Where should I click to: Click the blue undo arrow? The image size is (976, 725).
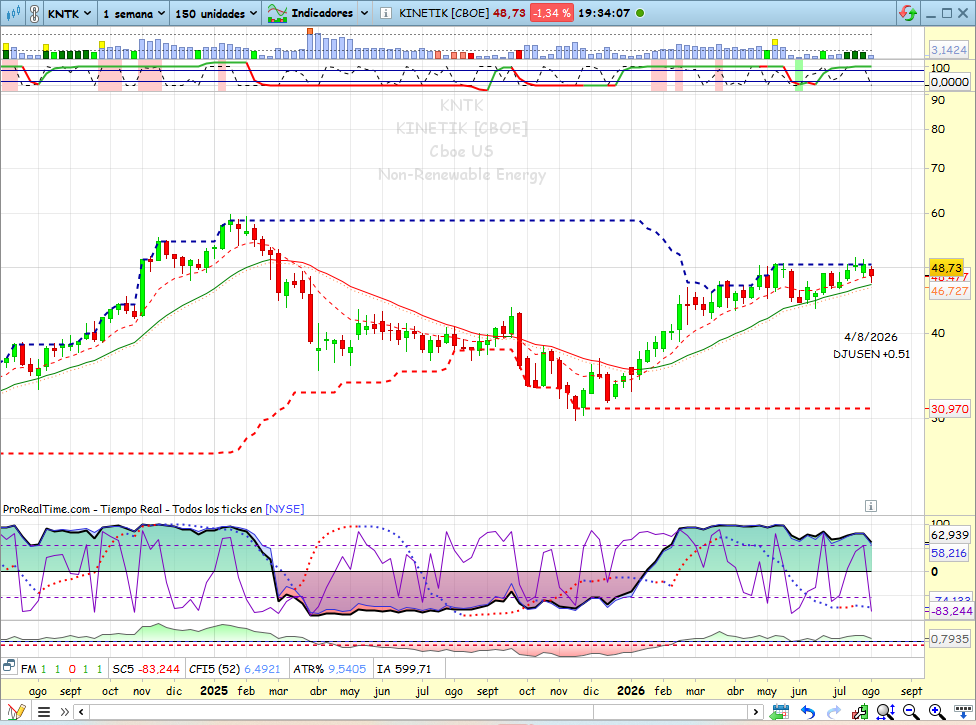[x=807, y=711]
